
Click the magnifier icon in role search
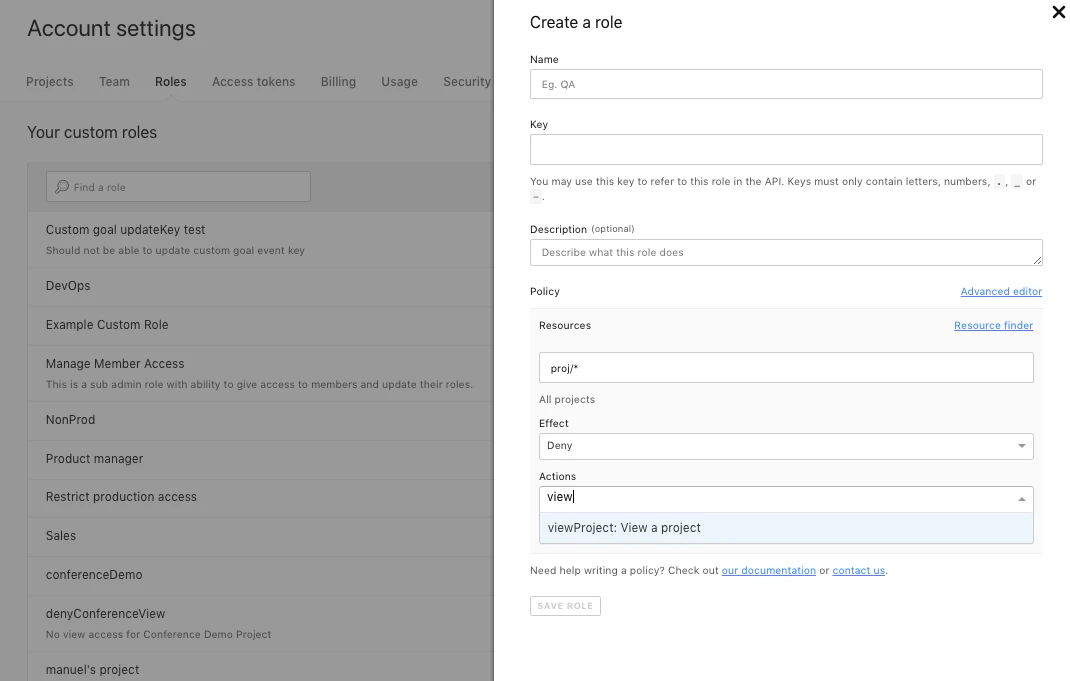pyautogui.click(x=60, y=186)
